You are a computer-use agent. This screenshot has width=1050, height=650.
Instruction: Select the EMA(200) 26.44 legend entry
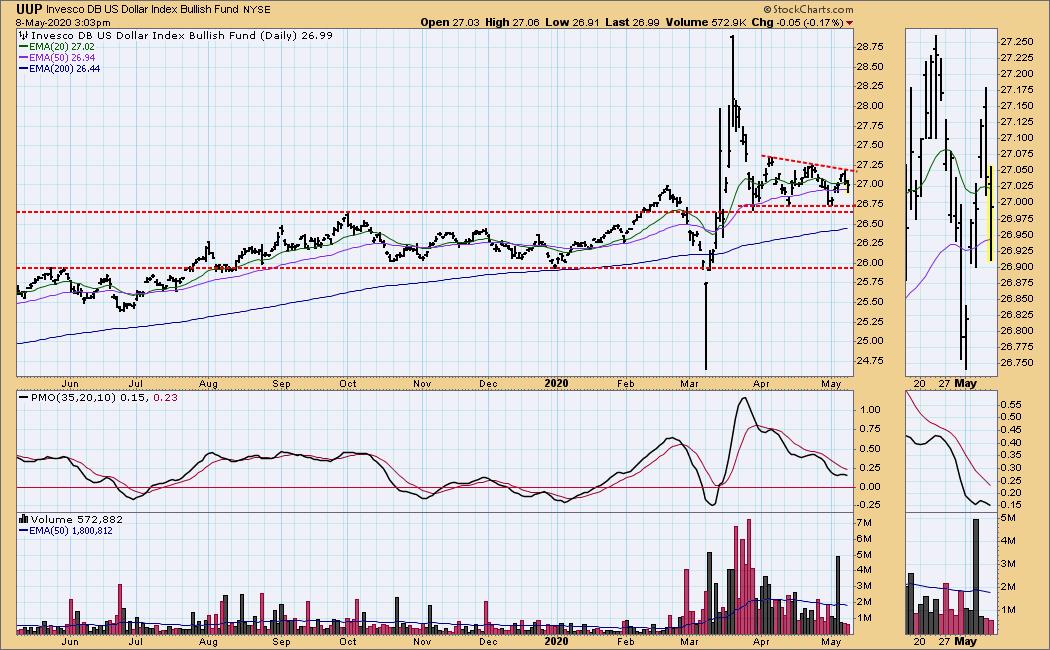coord(60,68)
